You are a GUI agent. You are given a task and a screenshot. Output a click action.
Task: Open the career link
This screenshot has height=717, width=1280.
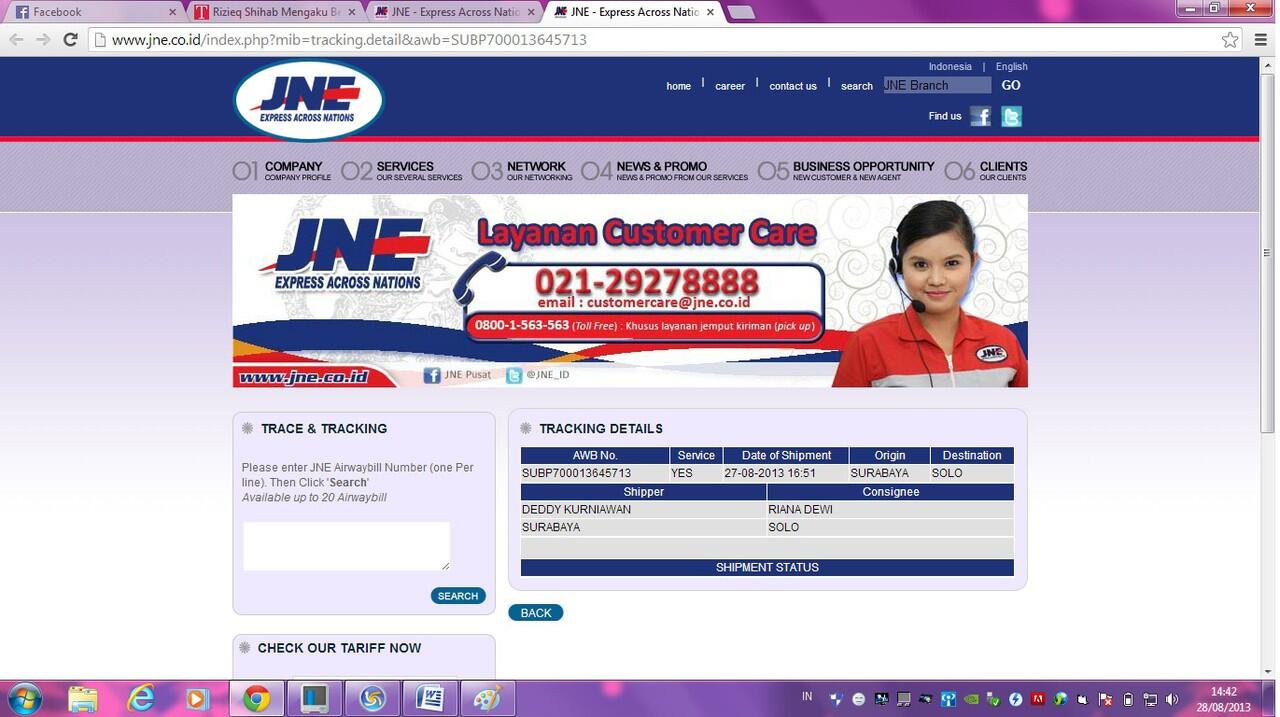pyautogui.click(x=730, y=86)
